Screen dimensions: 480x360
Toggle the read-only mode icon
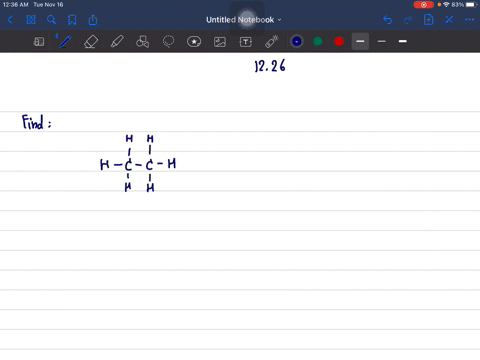39,42
